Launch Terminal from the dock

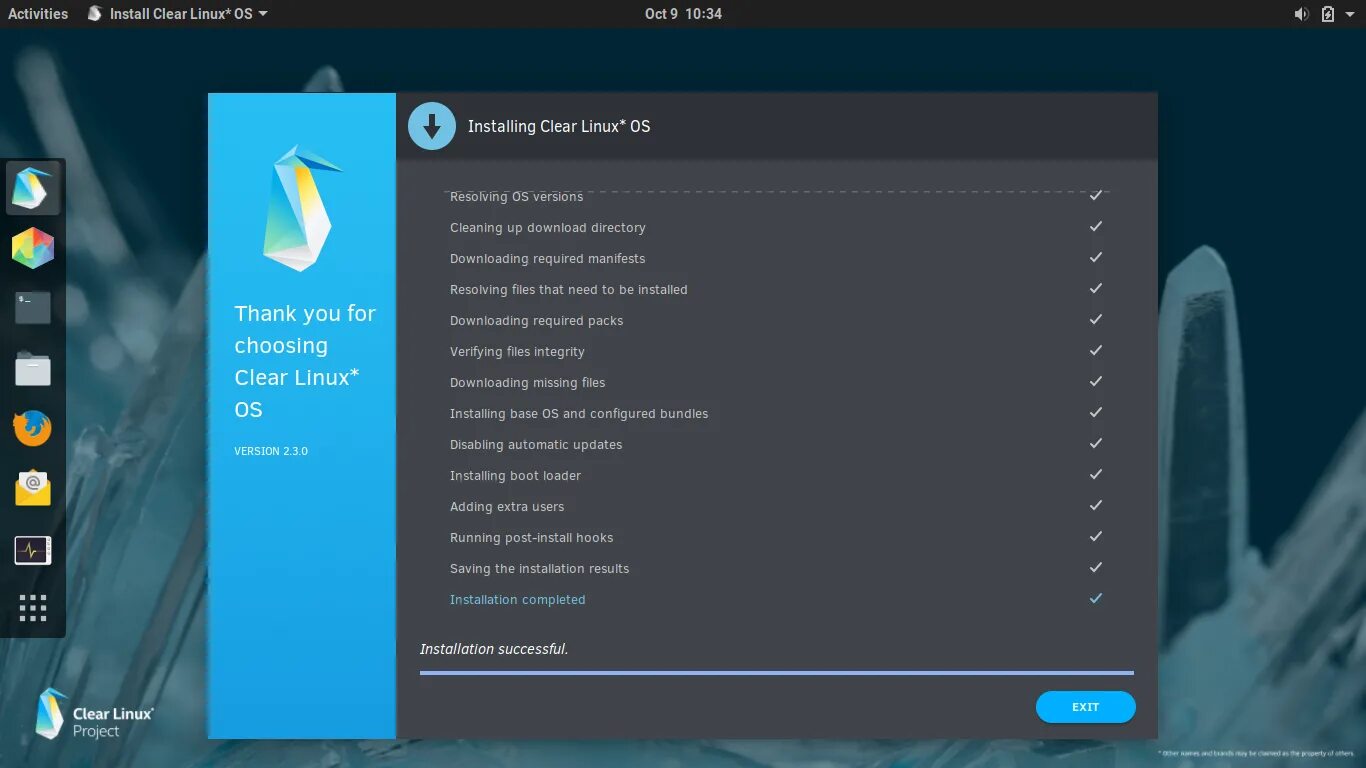click(33, 308)
